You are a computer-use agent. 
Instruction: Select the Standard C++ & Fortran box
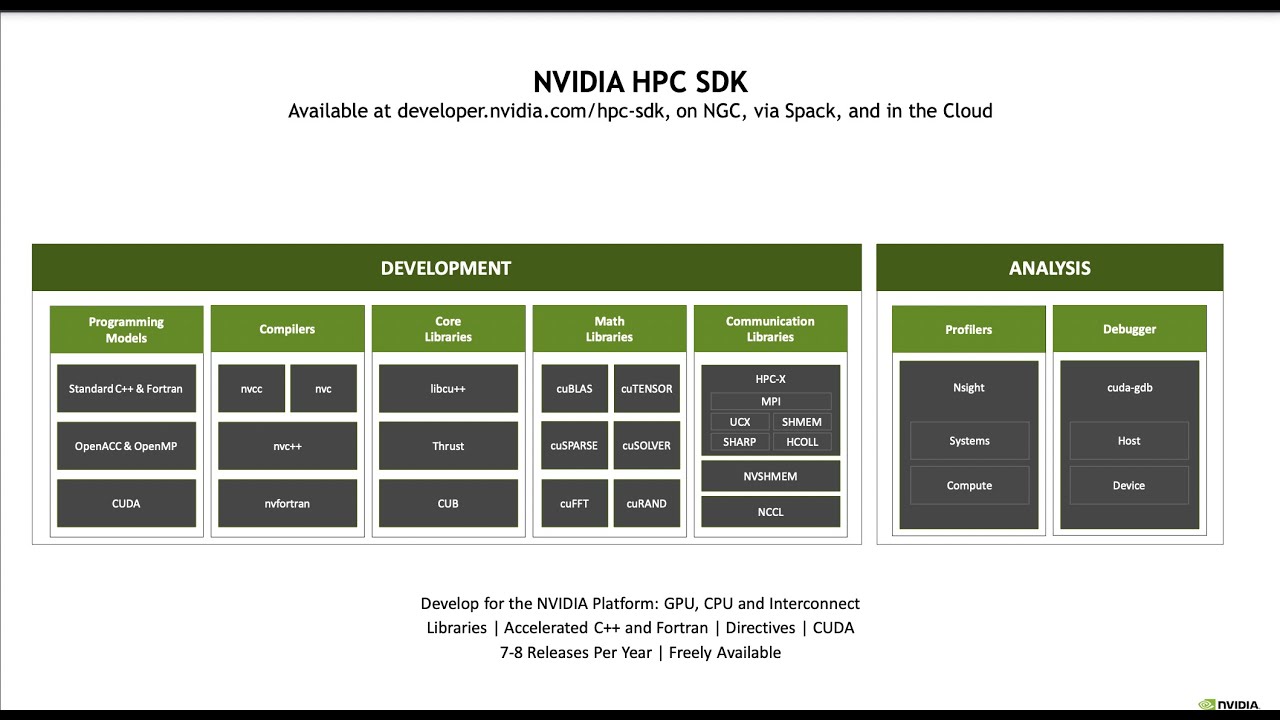click(126, 388)
